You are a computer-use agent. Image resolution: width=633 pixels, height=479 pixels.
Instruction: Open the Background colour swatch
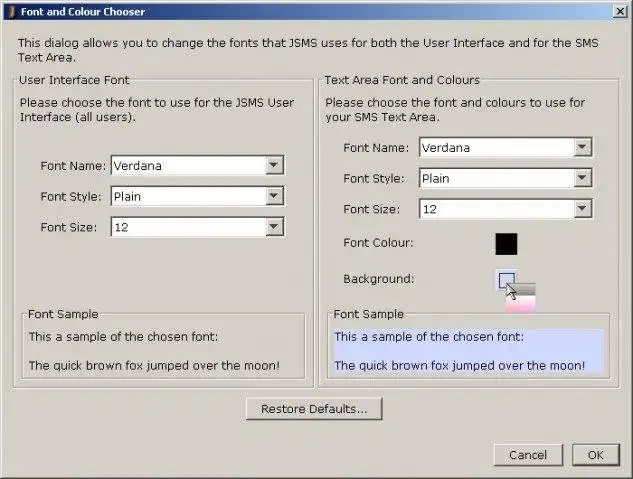click(506, 279)
